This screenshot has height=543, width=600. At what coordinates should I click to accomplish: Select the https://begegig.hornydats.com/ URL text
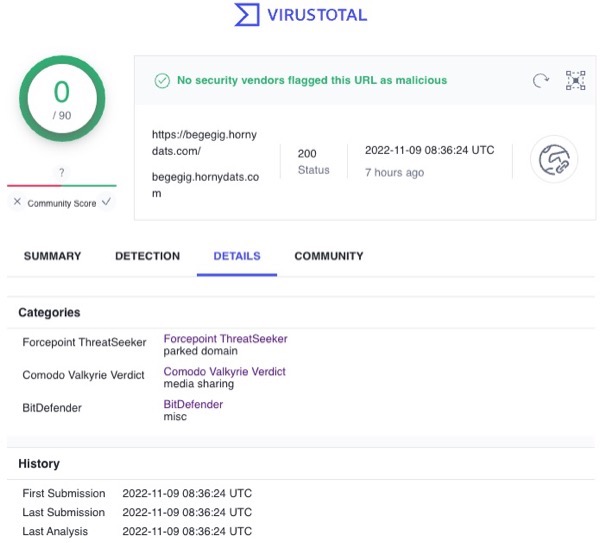point(204,143)
